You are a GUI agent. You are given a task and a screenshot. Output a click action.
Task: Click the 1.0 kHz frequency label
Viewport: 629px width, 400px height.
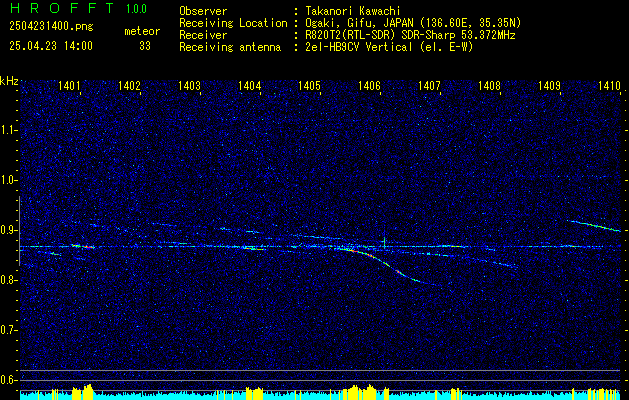click(8, 180)
